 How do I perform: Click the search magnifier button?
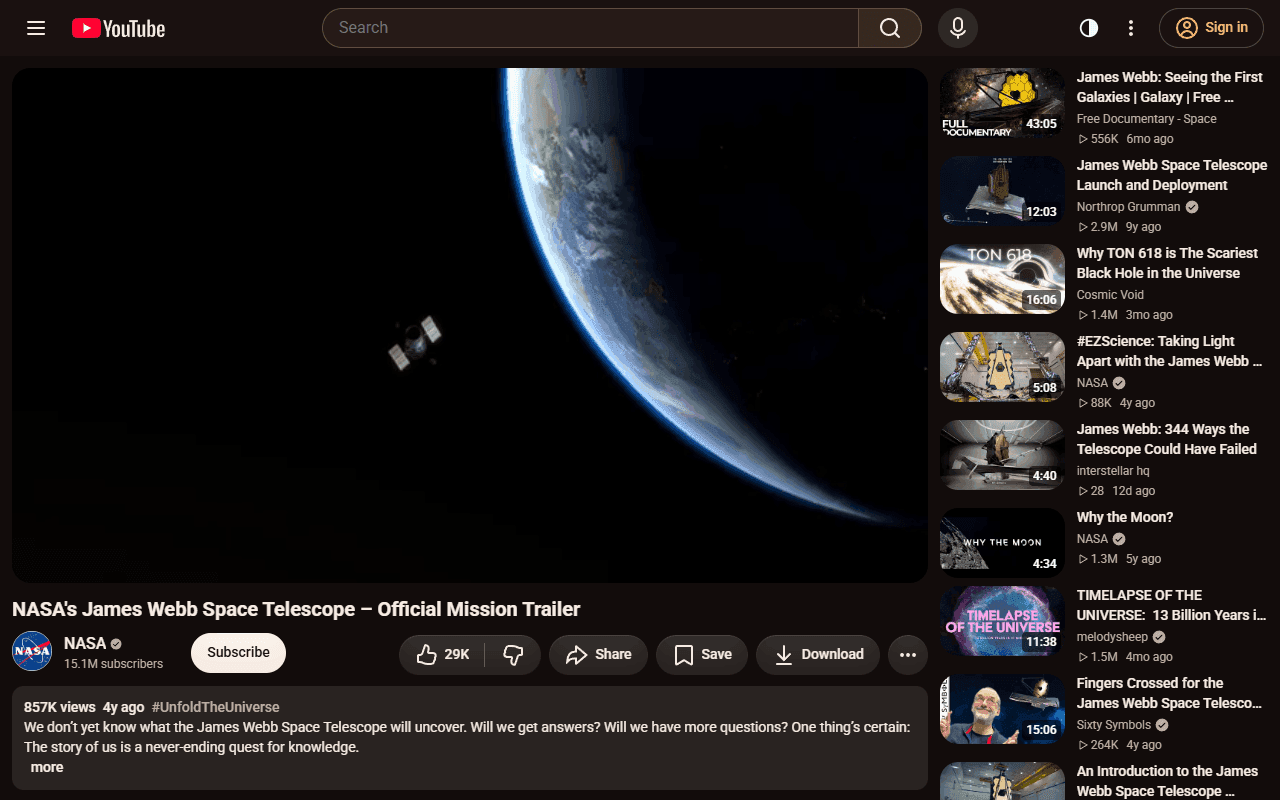(x=890, y=28)
